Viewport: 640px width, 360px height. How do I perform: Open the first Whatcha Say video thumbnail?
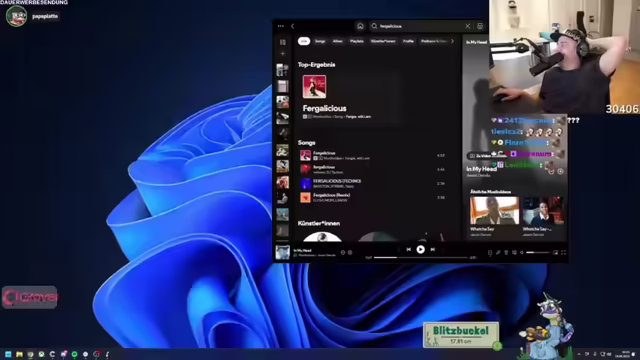pos(494,211)
